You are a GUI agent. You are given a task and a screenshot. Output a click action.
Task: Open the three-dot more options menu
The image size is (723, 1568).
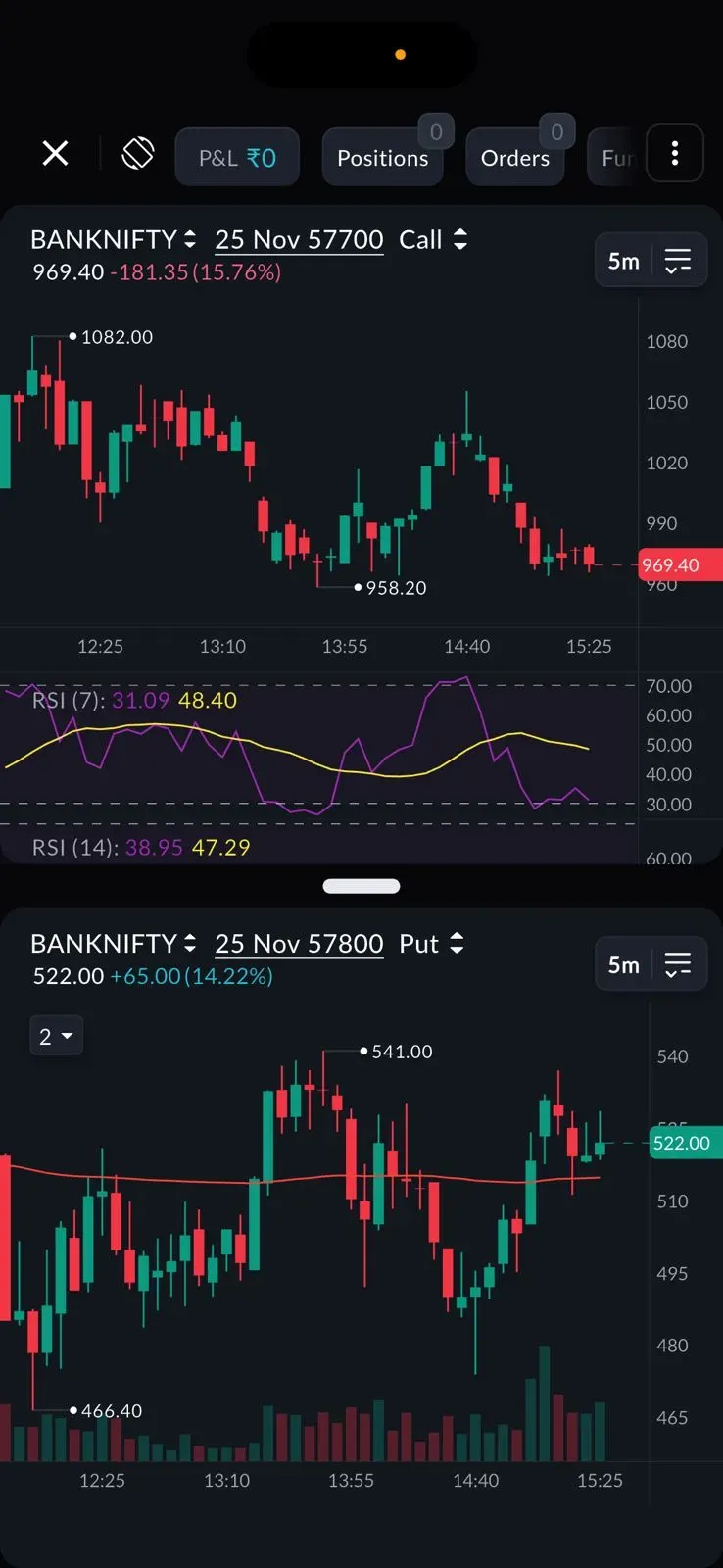675,154
